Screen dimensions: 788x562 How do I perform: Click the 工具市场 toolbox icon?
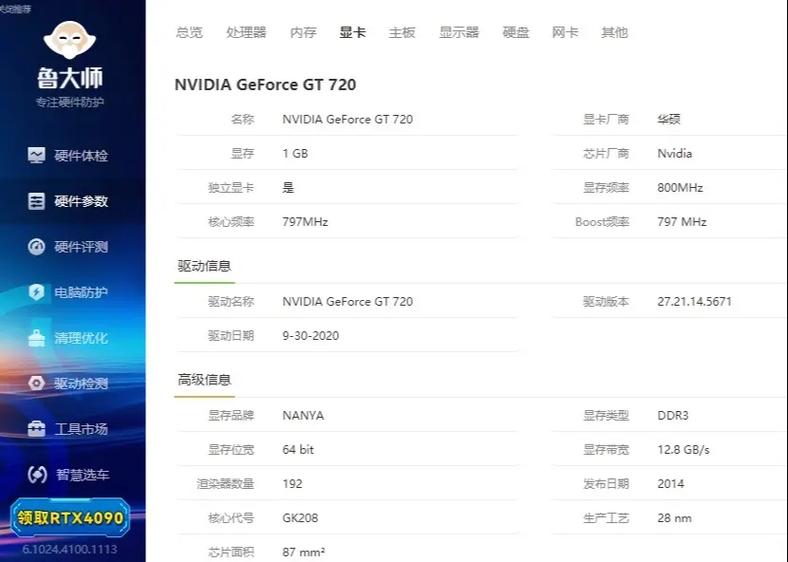pos(36,429)
